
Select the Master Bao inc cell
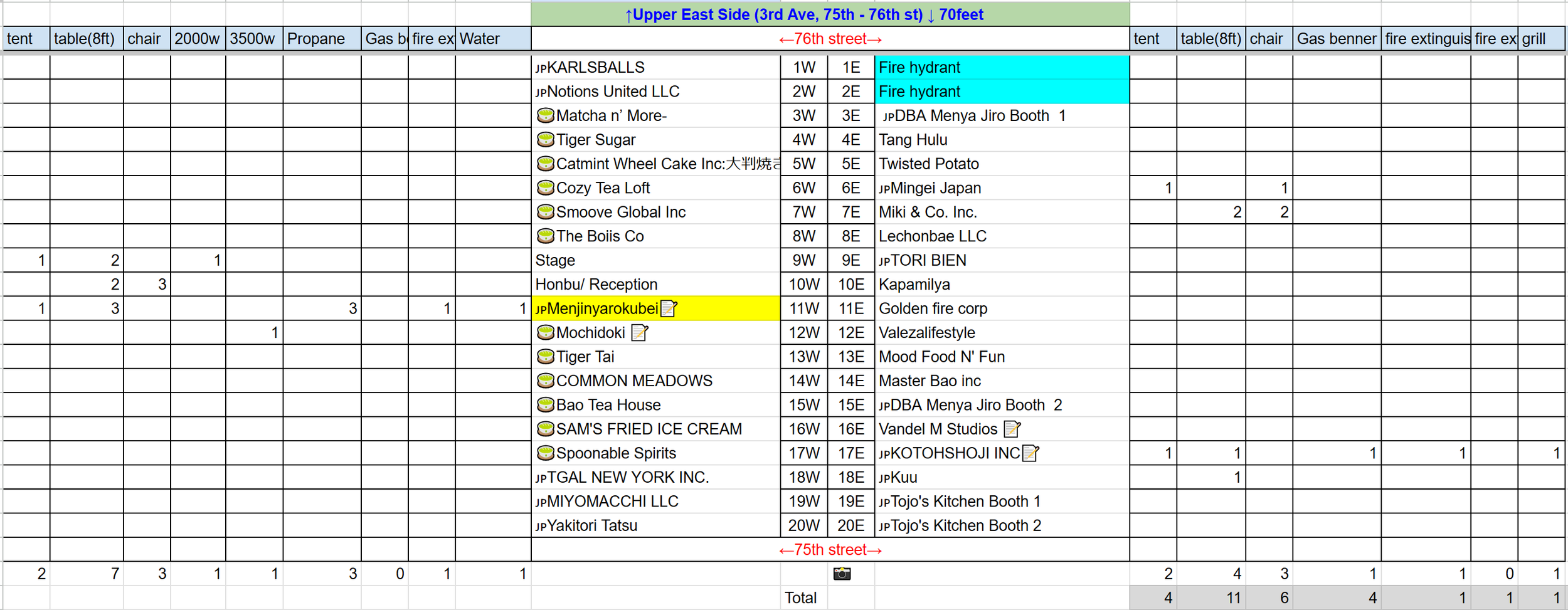[x=1002, y=381]
